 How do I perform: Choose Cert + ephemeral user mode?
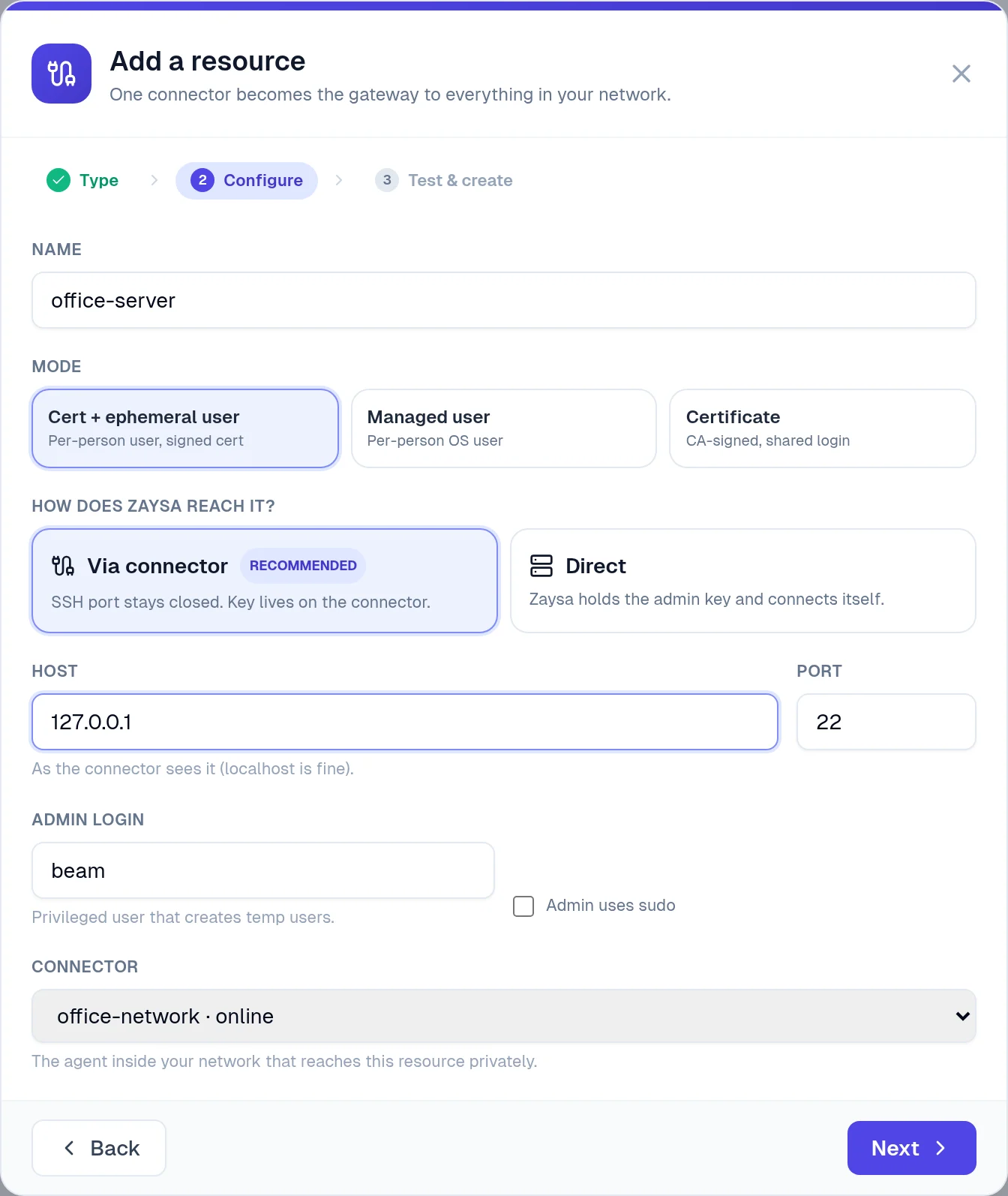[185, 428]
